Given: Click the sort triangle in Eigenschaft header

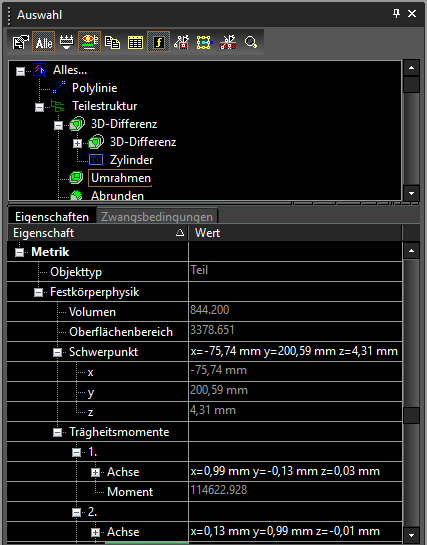Looking at the screenshot, I should (180, 233).
